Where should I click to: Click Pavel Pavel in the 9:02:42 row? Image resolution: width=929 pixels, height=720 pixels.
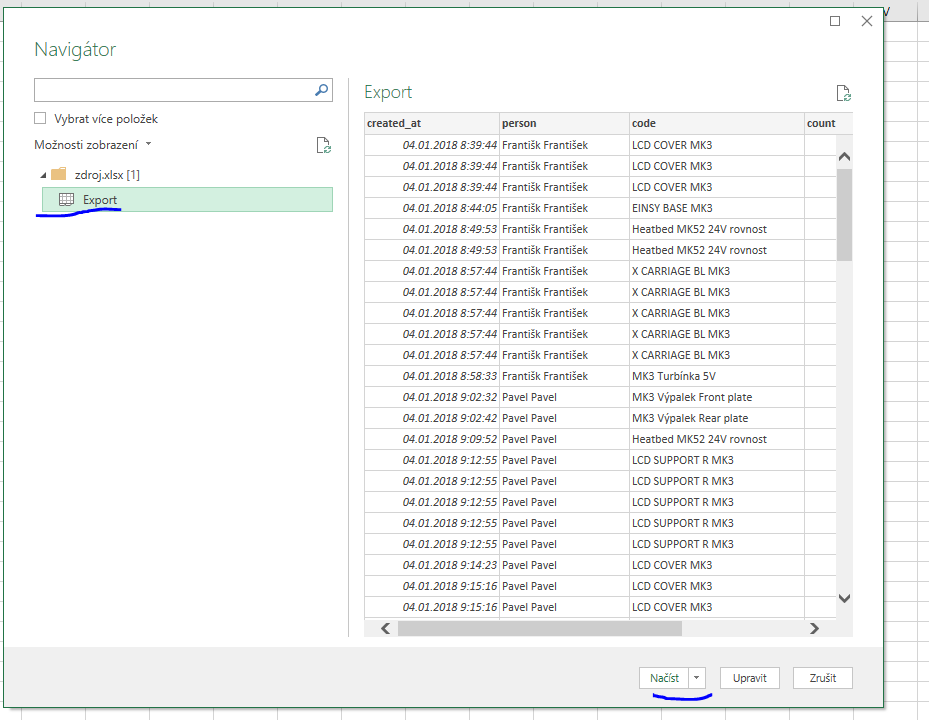point(565,418)
